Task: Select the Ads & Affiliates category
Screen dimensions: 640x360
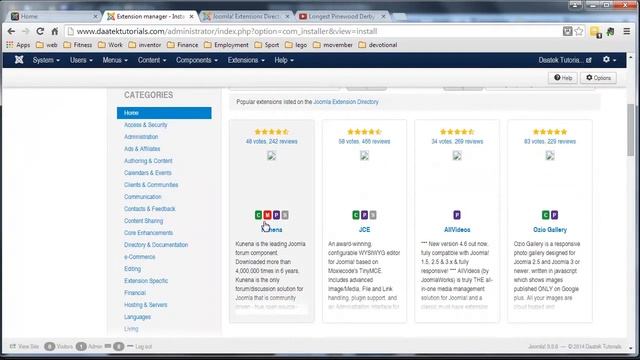Action: pos(142,149)
